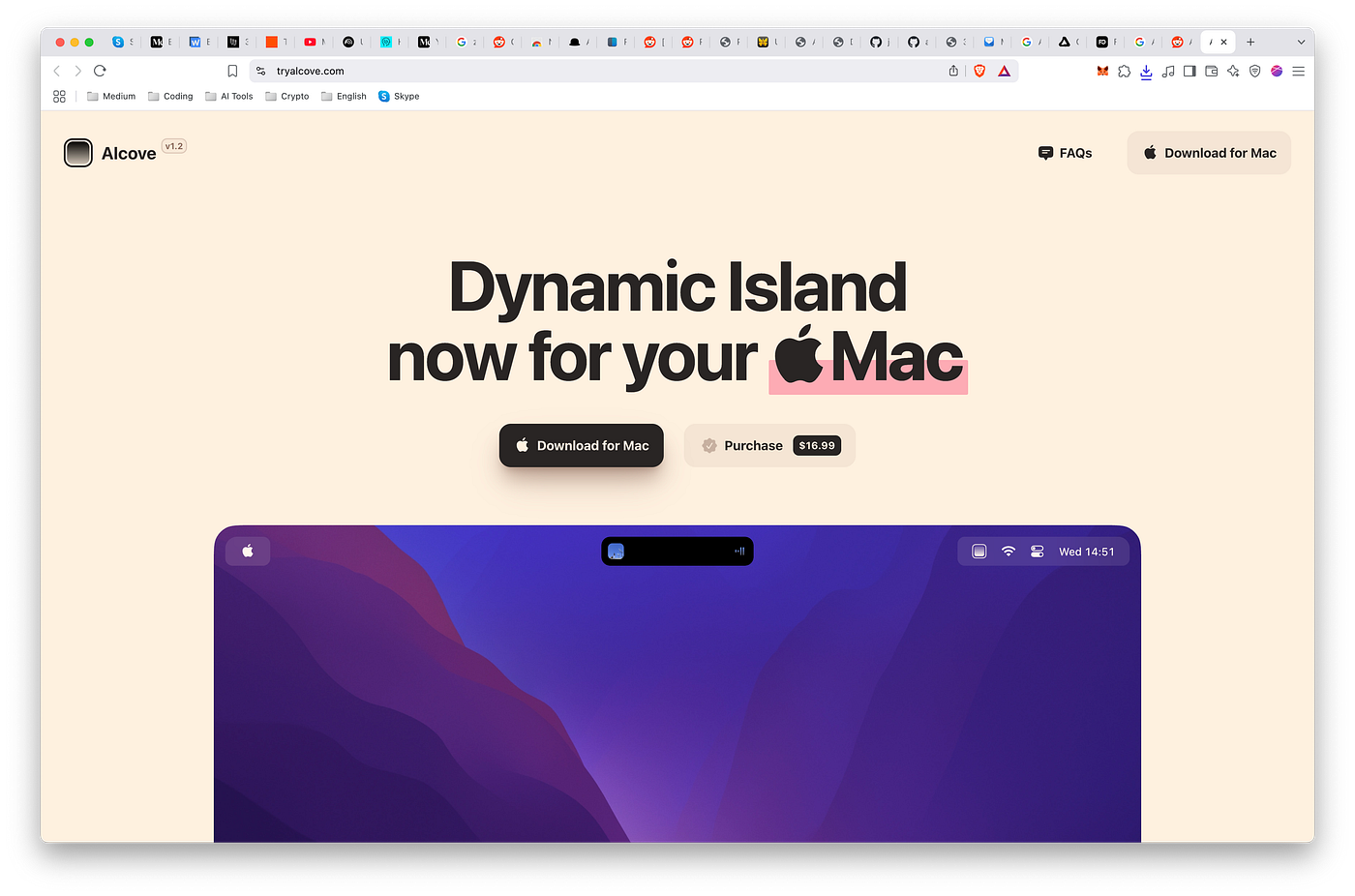Open the Coding bookmarks folder
1355x896 pixels.
[x=170, y=97]
